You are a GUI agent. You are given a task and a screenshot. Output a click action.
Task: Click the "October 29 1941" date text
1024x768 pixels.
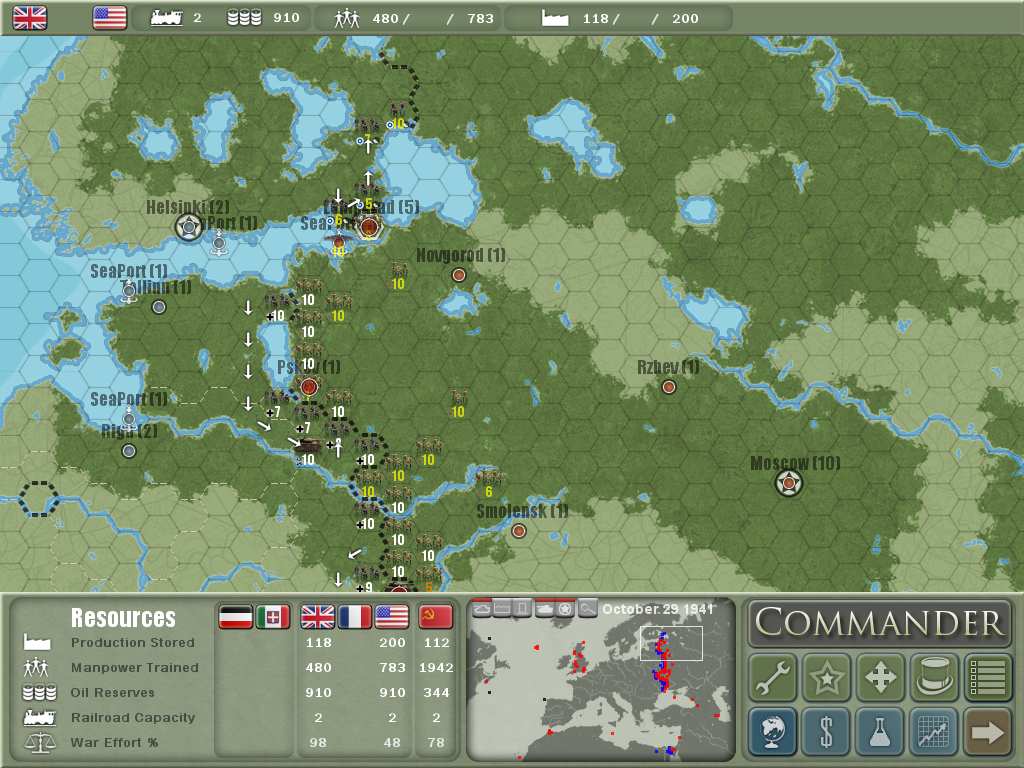[658, 609]
